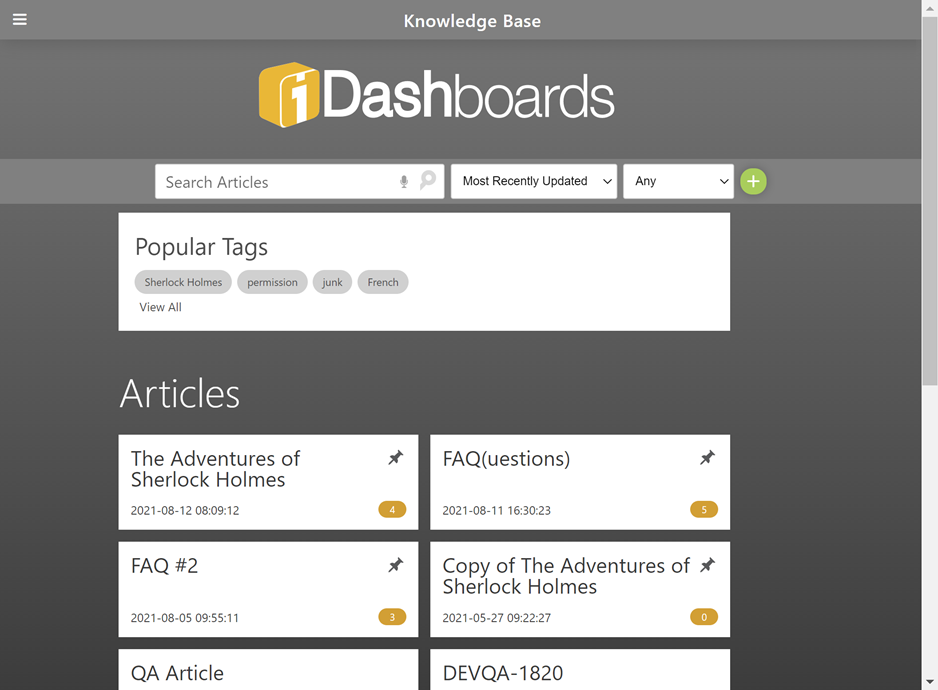Open the hamburger menu

click(x=20, y=20)
